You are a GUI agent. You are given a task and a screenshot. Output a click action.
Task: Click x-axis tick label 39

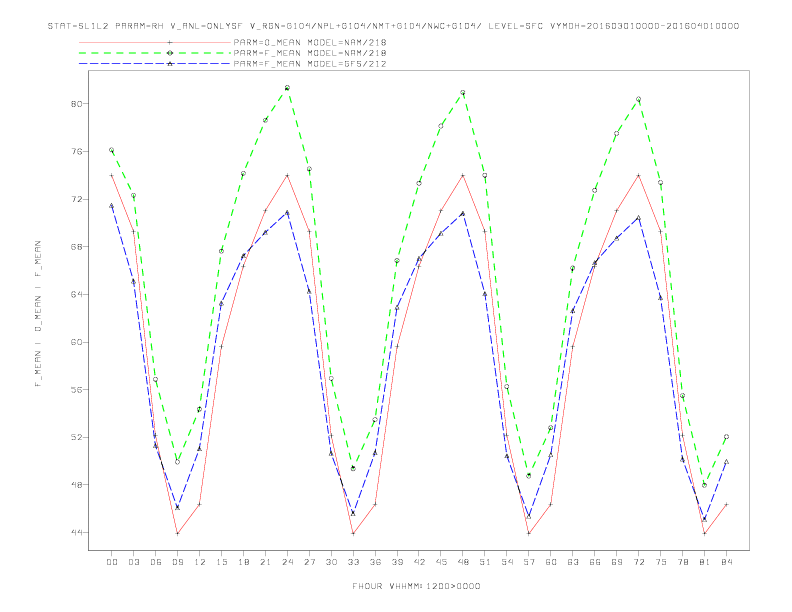click(x=397, y=562)
